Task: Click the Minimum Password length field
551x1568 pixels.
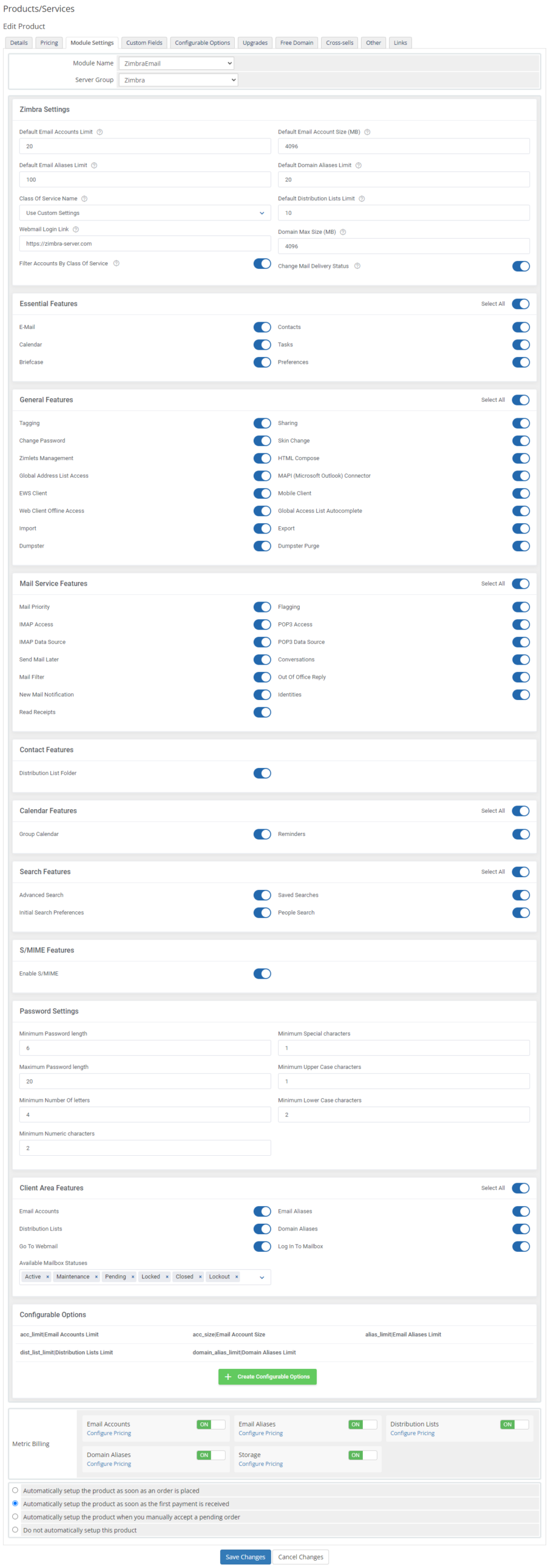Action: click(x=145, y=1047)
